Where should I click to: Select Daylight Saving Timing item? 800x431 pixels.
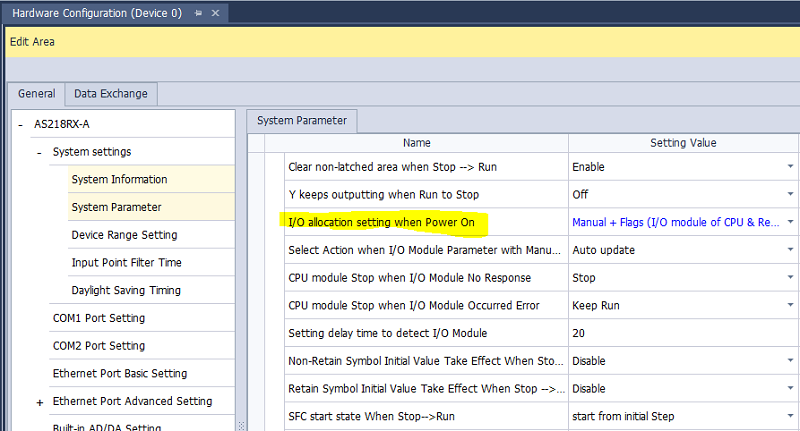coord(126,290)
